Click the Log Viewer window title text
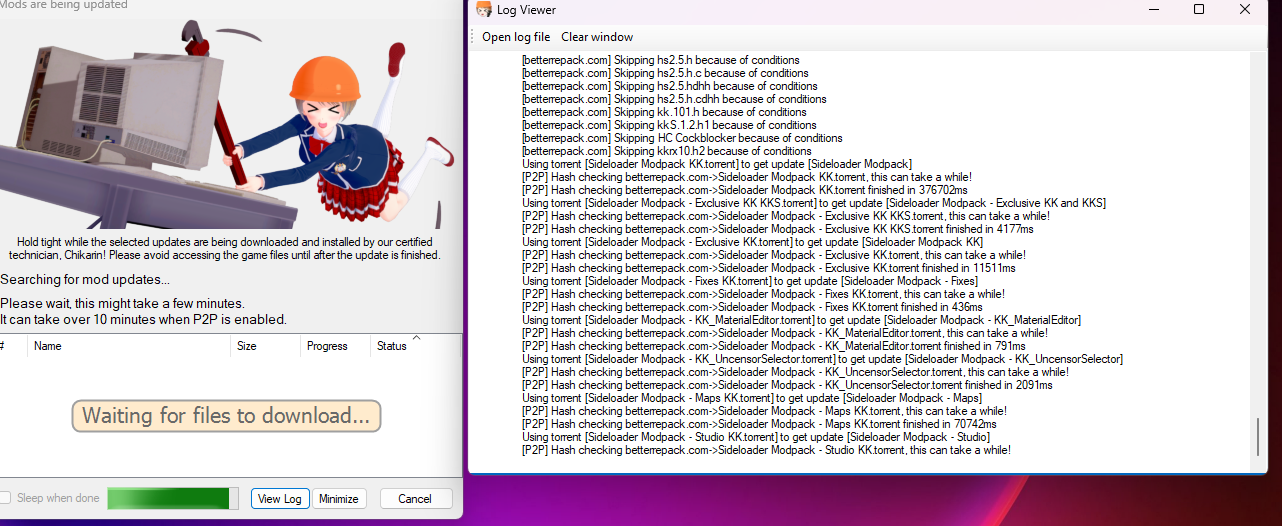The image size is (1282, 526). tap(526, 10)
